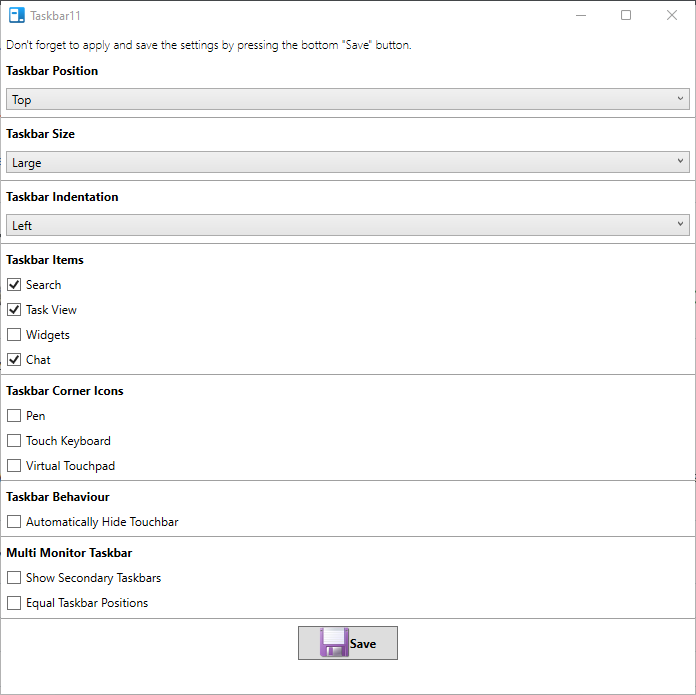Enable the Pen corner icon
The image size is (696, 695).
pyautogui.click(x=14, y=416)
